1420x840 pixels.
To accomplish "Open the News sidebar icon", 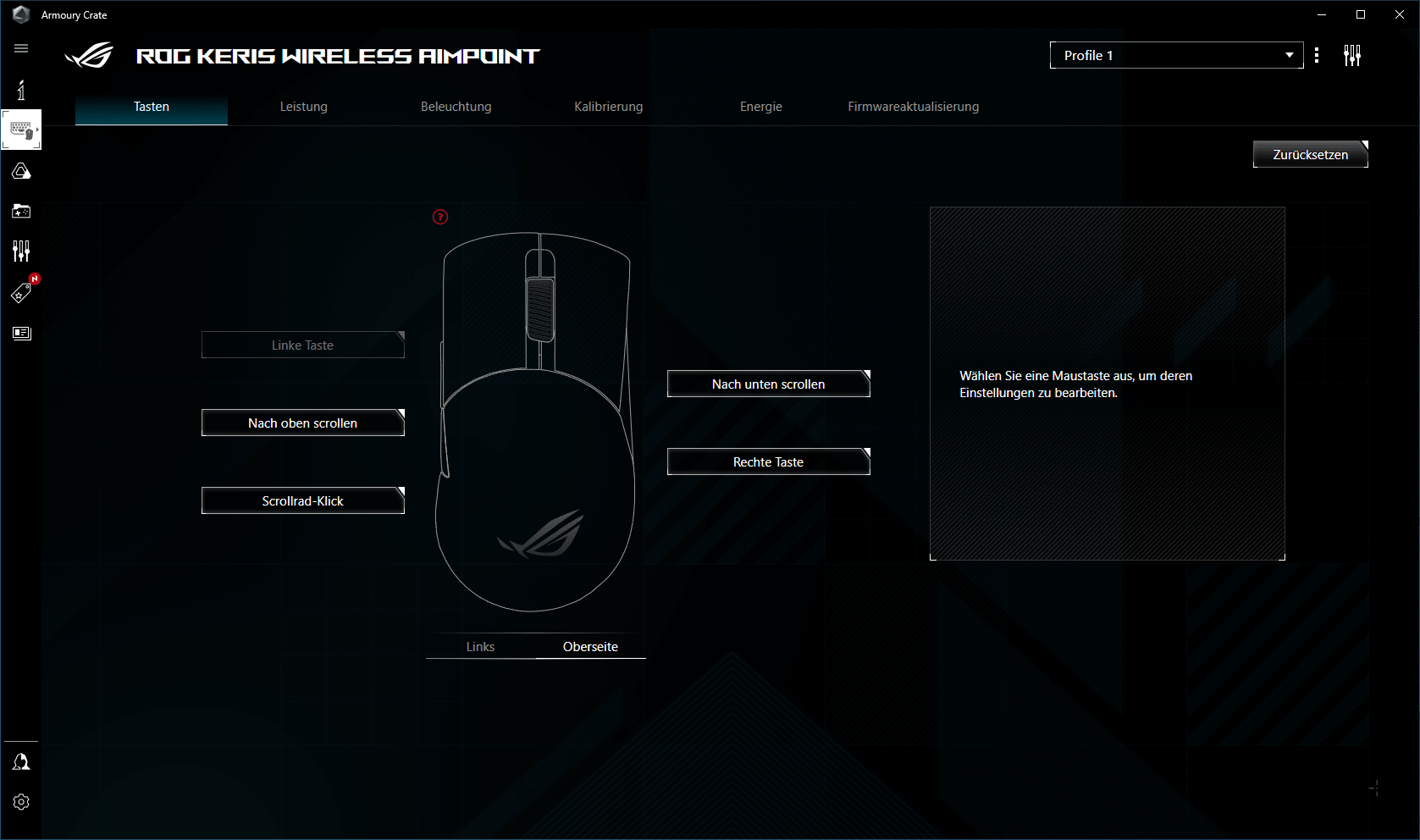I will coord(21,333).
